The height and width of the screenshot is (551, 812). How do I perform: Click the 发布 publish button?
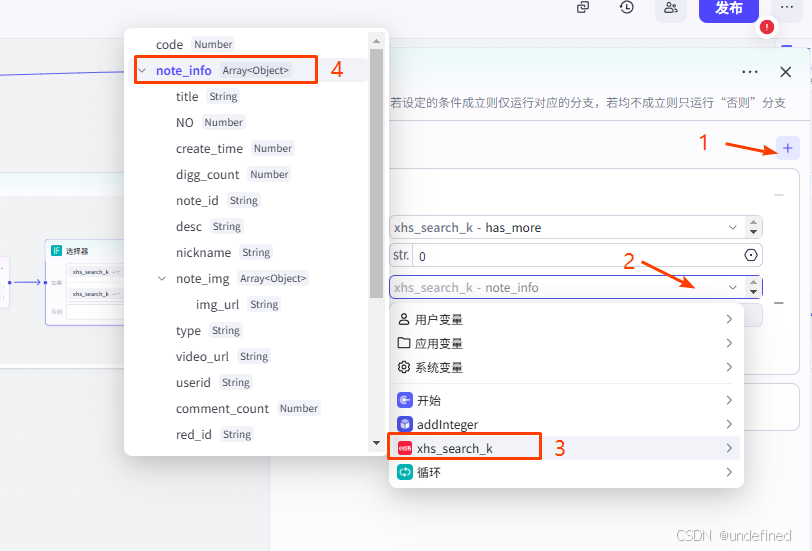(x=729, y=8)
